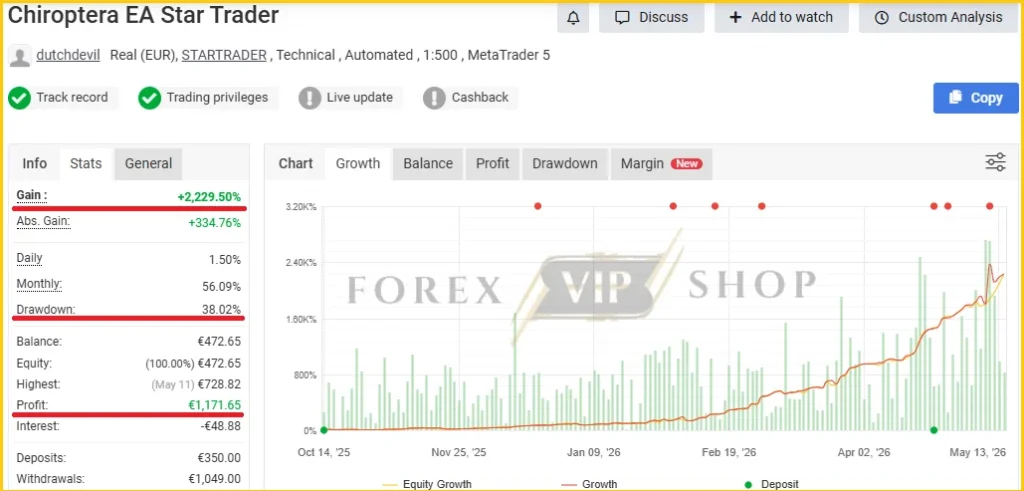Screen dimensions: 1024x491
Task: Select the Chart tab
Action: (296, 163)
